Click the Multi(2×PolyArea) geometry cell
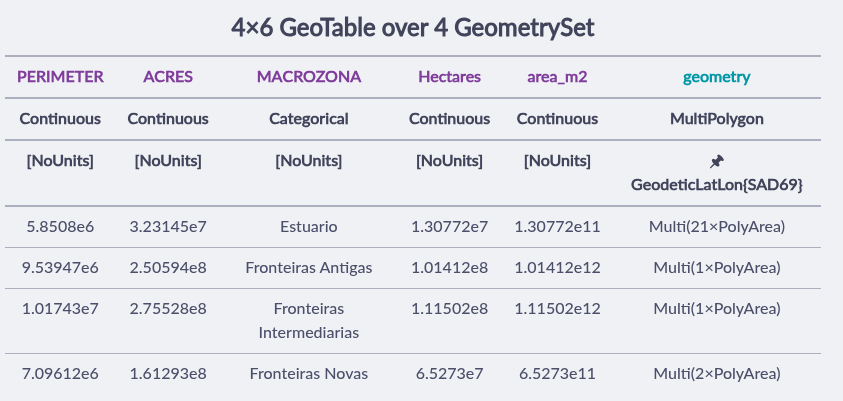Screen dimensions: 843x401 pyautogui.click(x=717, y=374)
